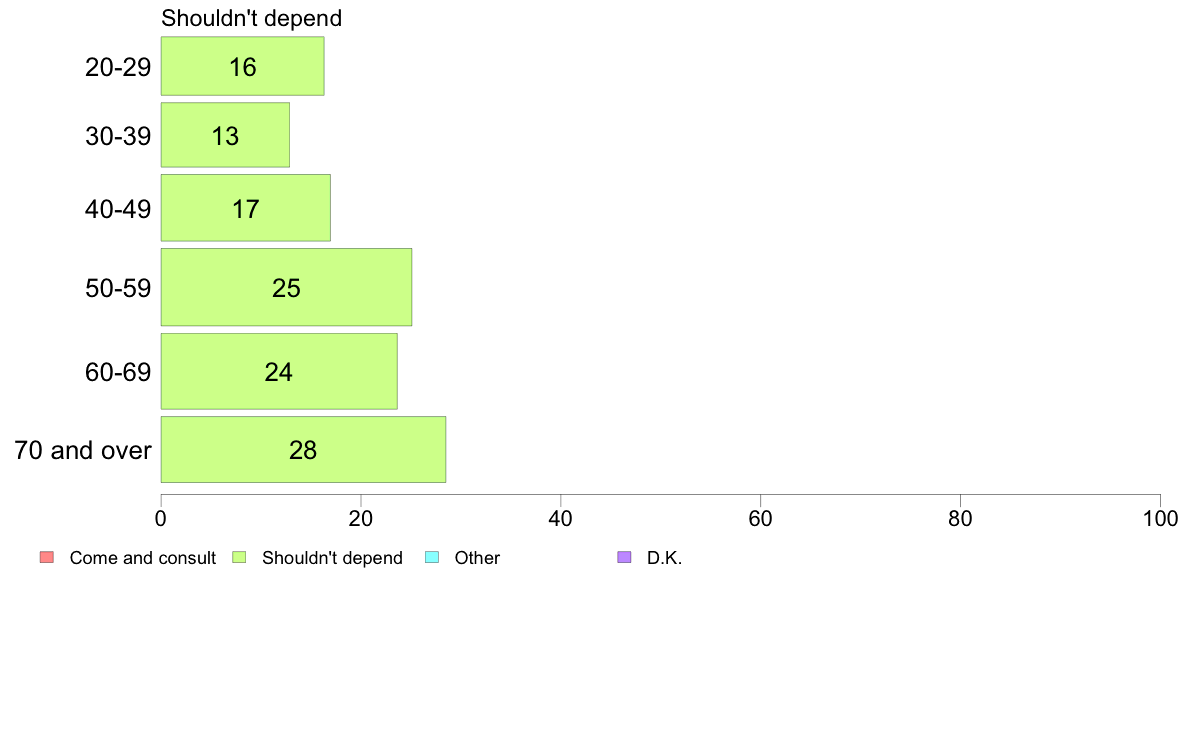Screen dimensions: 1188x736
Task: Click the 40 tick on the x-axis
Action: pyautogui.click(x=561, y=519)
